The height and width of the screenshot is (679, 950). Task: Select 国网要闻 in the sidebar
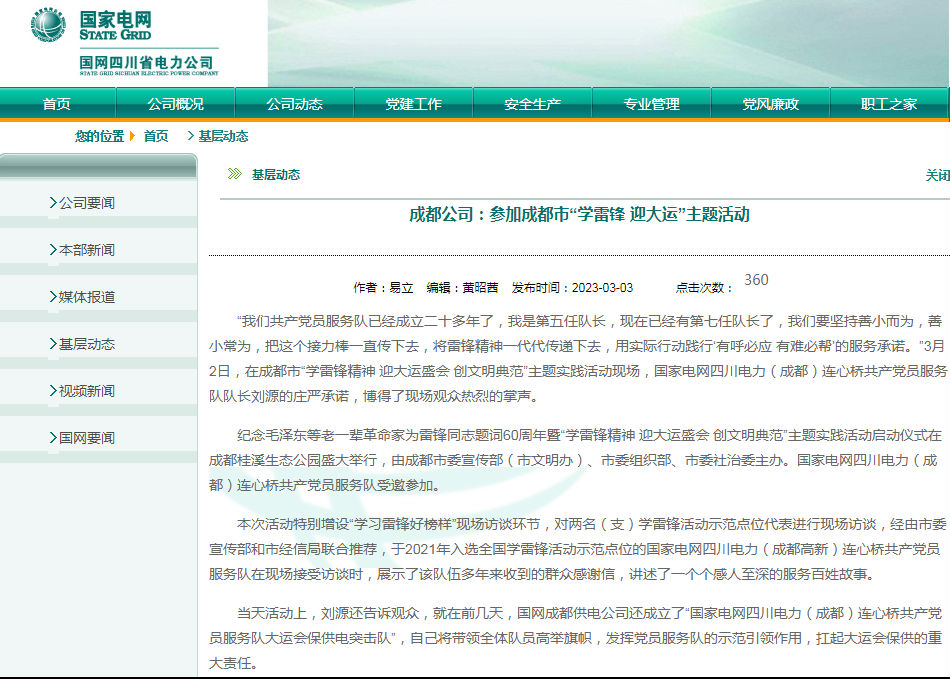tap(87, 438)
